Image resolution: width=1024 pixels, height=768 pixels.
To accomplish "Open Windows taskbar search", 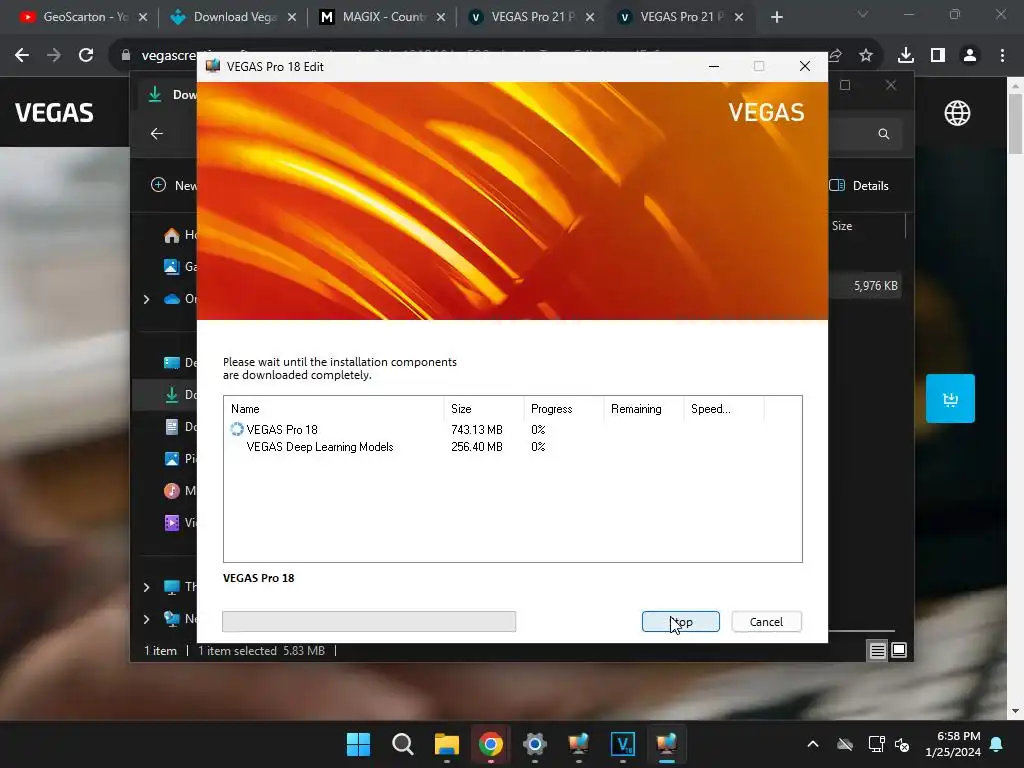I will 402,744.
